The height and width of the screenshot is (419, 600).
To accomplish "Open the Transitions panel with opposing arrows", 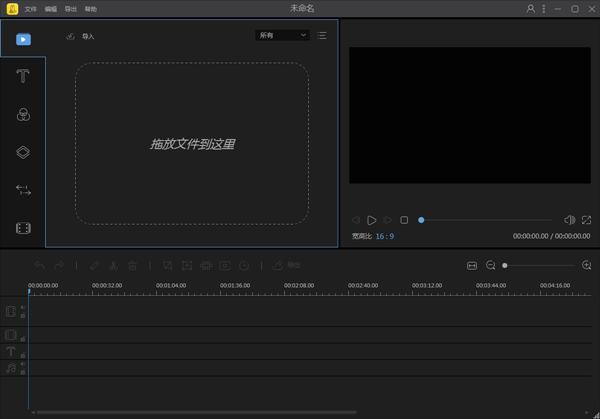I will pyautogui.click(x=23, y=190).
